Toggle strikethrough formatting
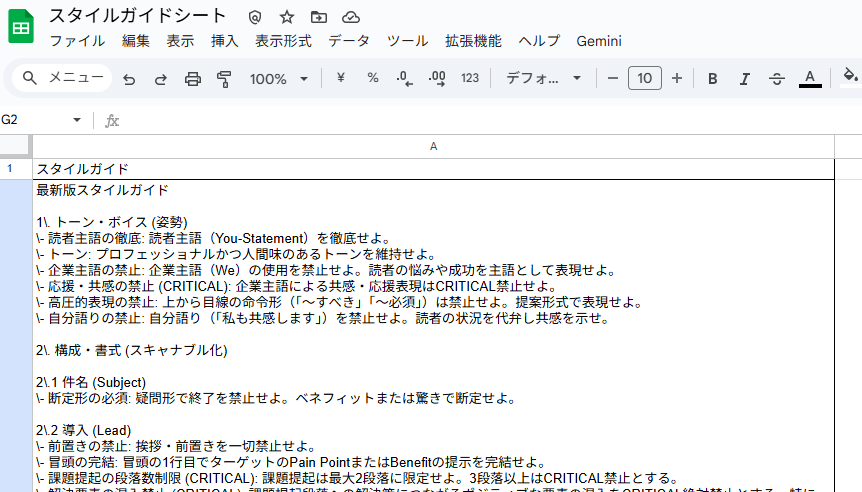The image size is (862, 492). [777, 79]
